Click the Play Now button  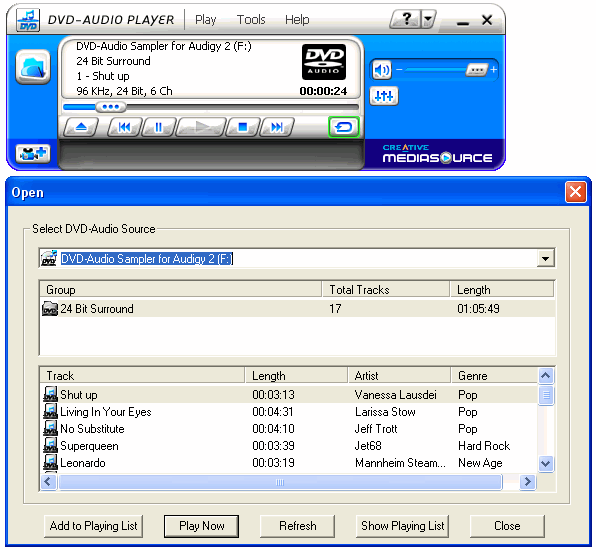tap(201, 526)
